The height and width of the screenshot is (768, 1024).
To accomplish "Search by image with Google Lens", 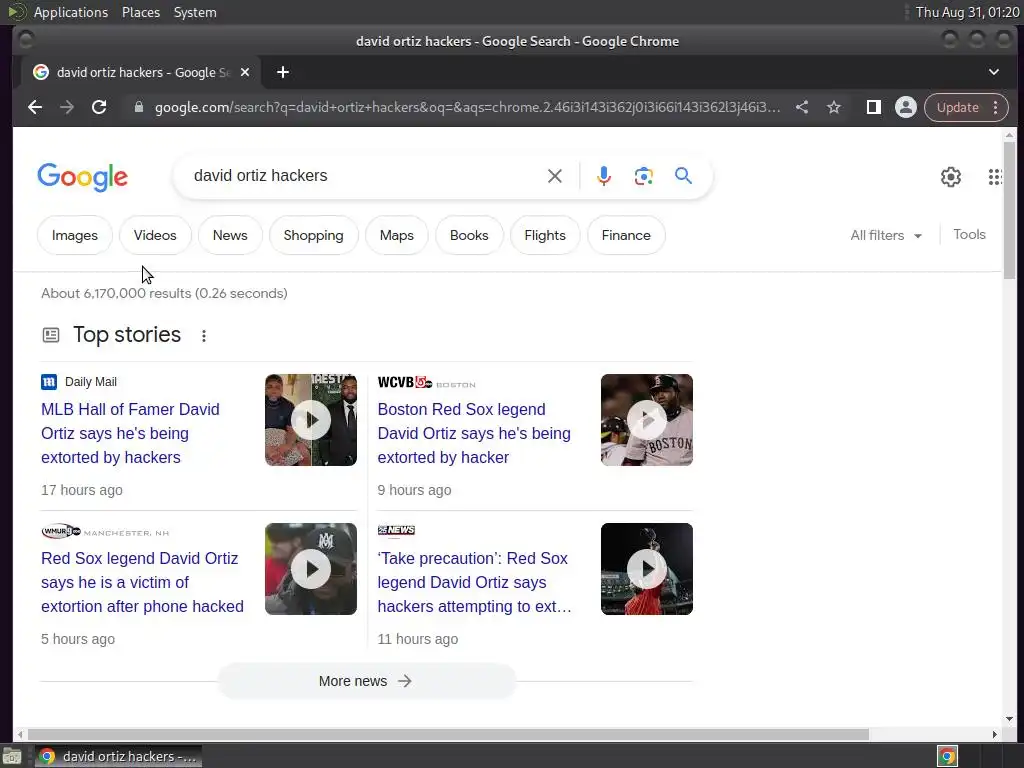I will pos(643,176).
